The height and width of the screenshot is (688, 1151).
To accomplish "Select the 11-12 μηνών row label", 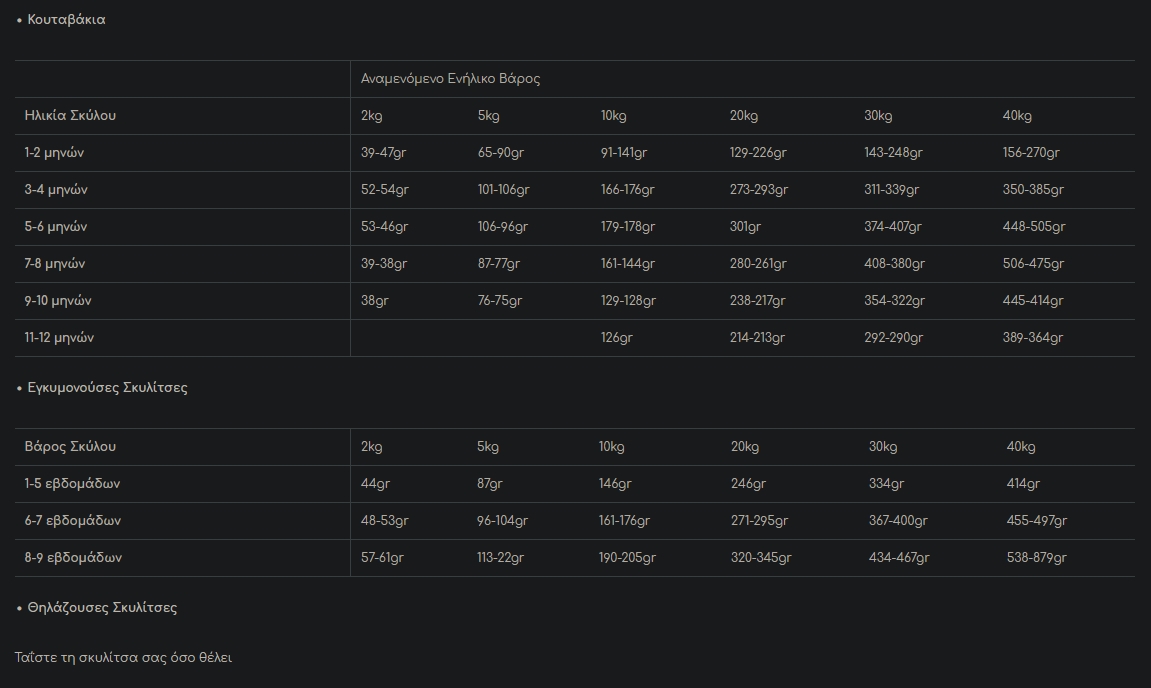I will pyautogui.click(x=59, y=338).
